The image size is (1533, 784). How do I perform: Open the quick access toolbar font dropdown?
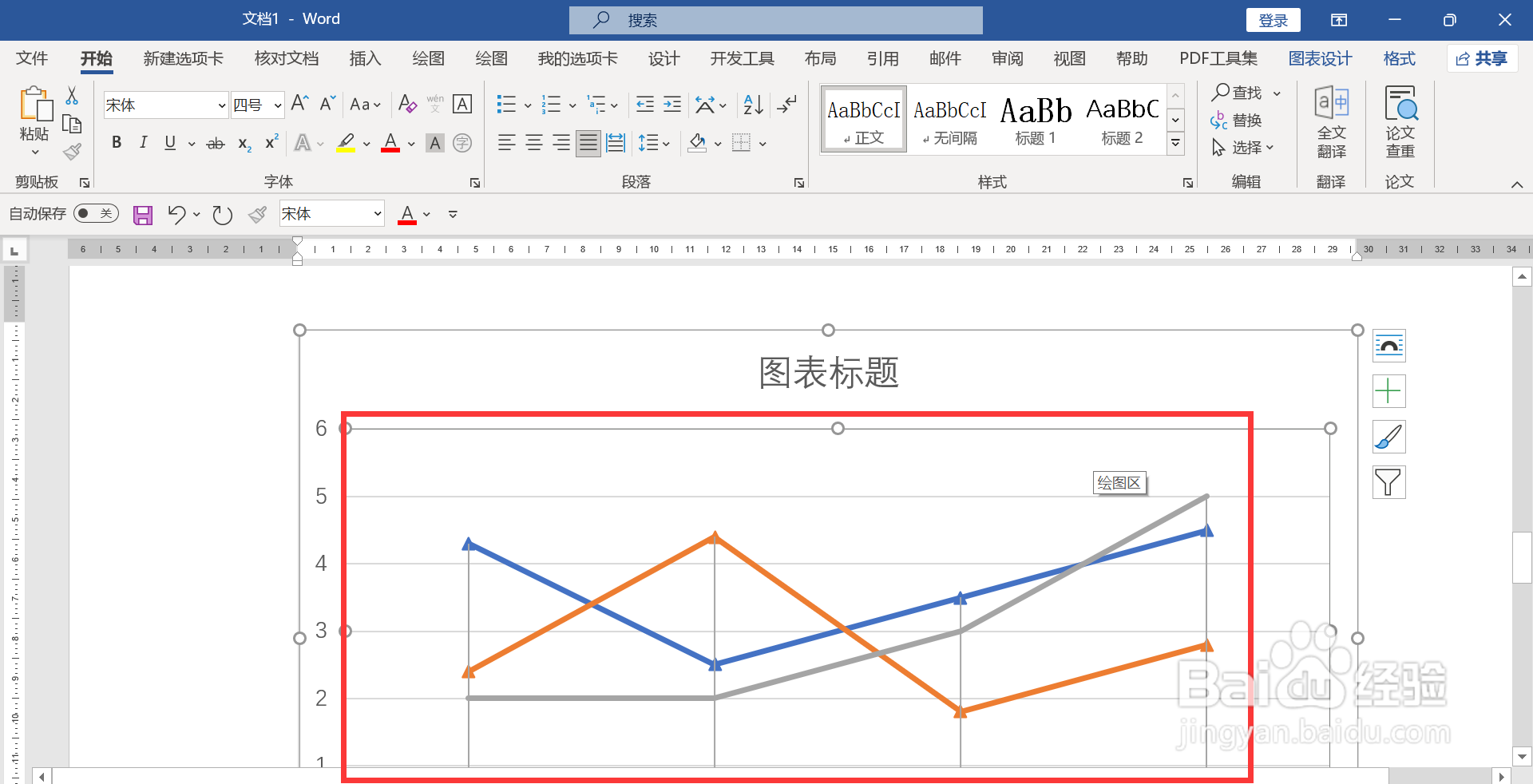pos(377,214)
